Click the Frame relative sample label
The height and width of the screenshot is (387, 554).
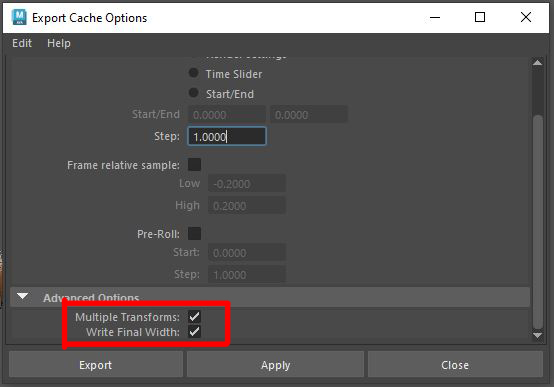click(x=123, y=165)
